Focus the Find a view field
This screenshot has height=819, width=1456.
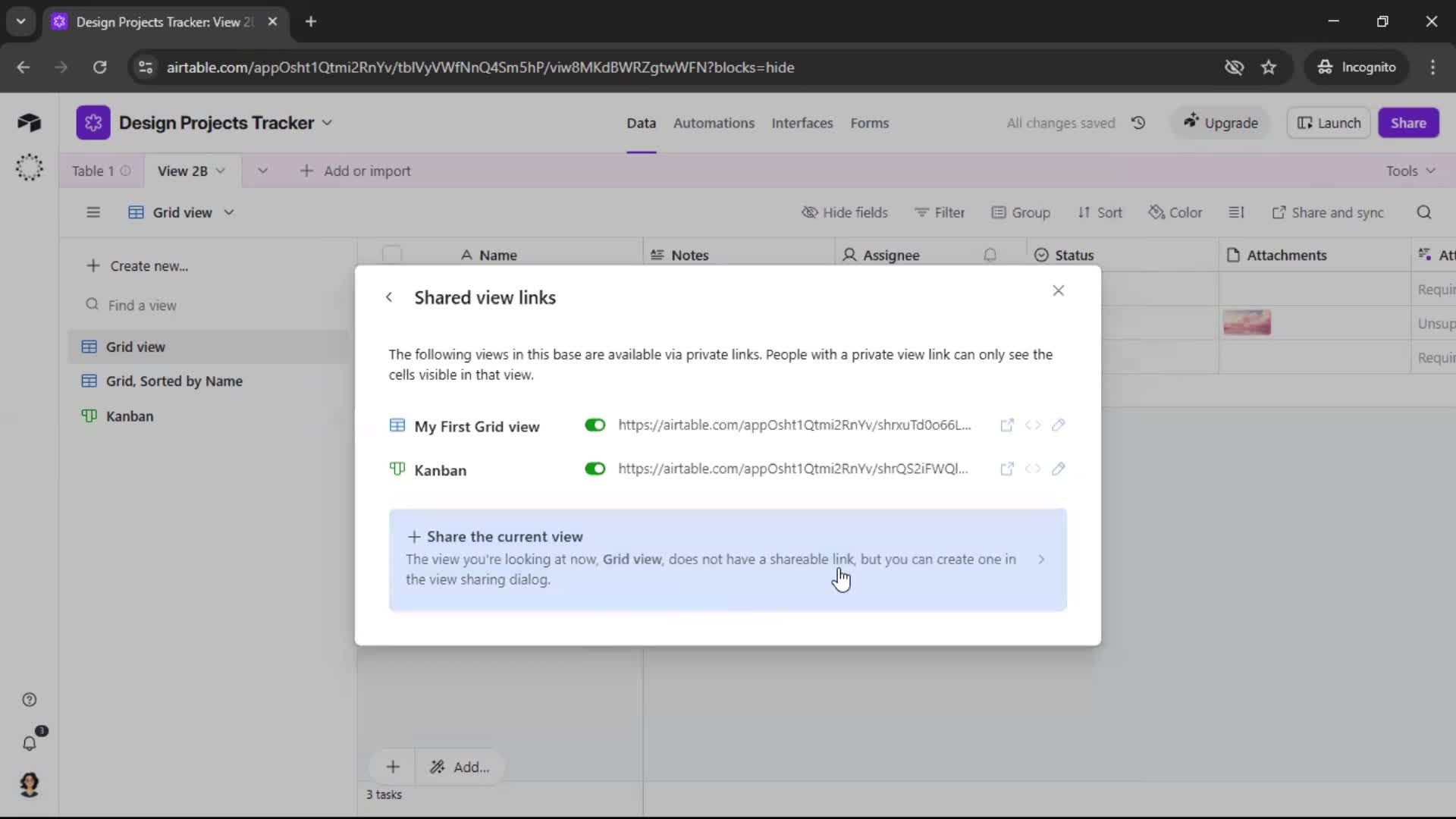coord(209,306)
